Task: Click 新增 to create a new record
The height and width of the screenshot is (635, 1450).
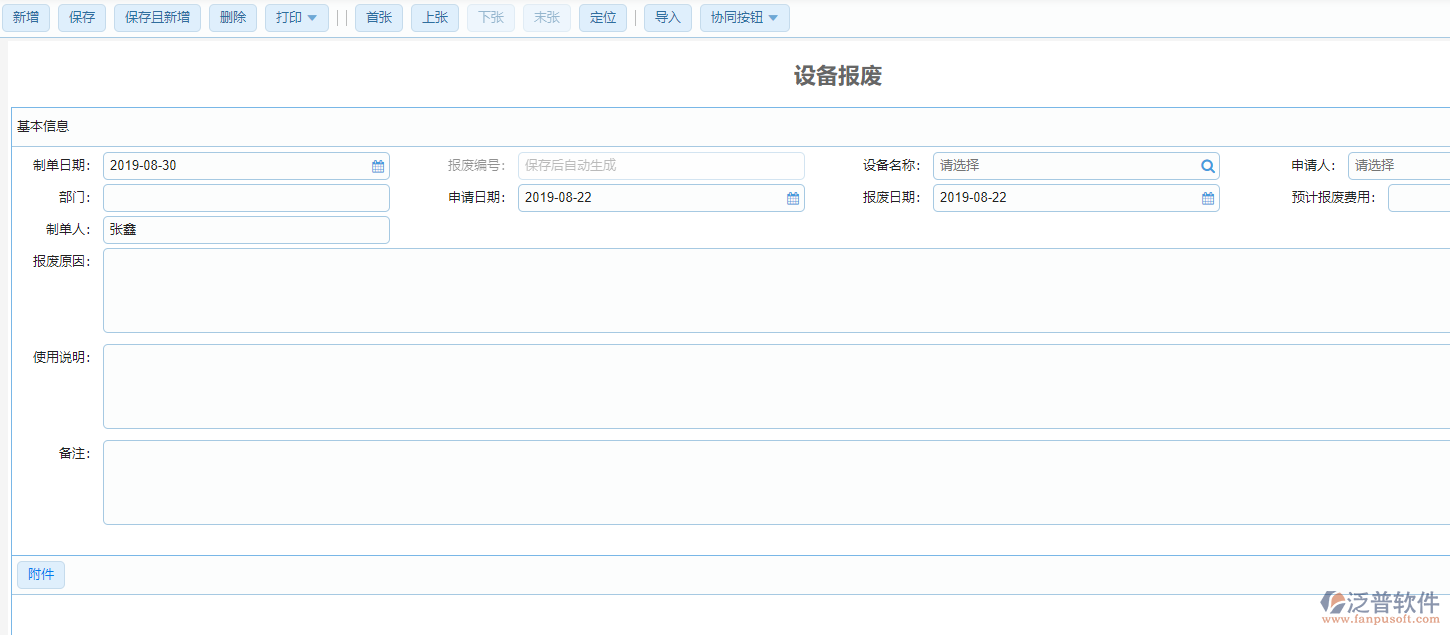Action: pyautogui.click(x=26, y=17)
